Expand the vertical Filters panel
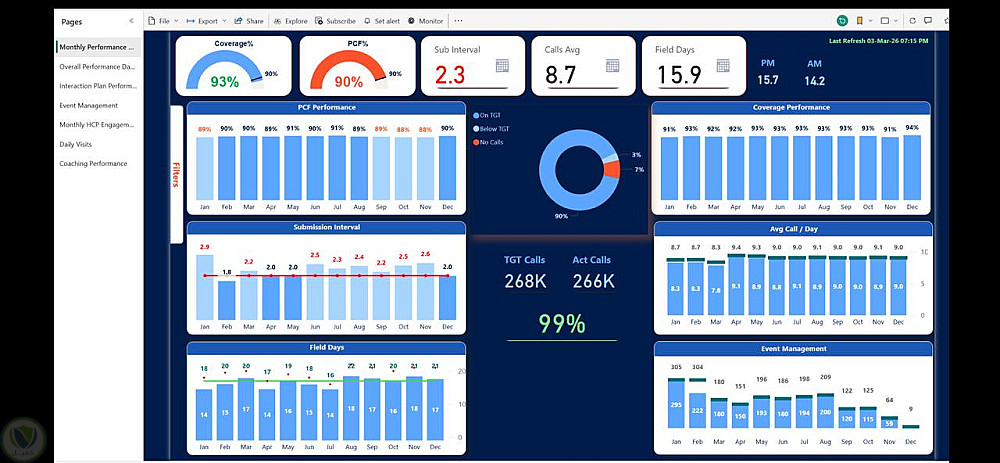 coord(176,174)
